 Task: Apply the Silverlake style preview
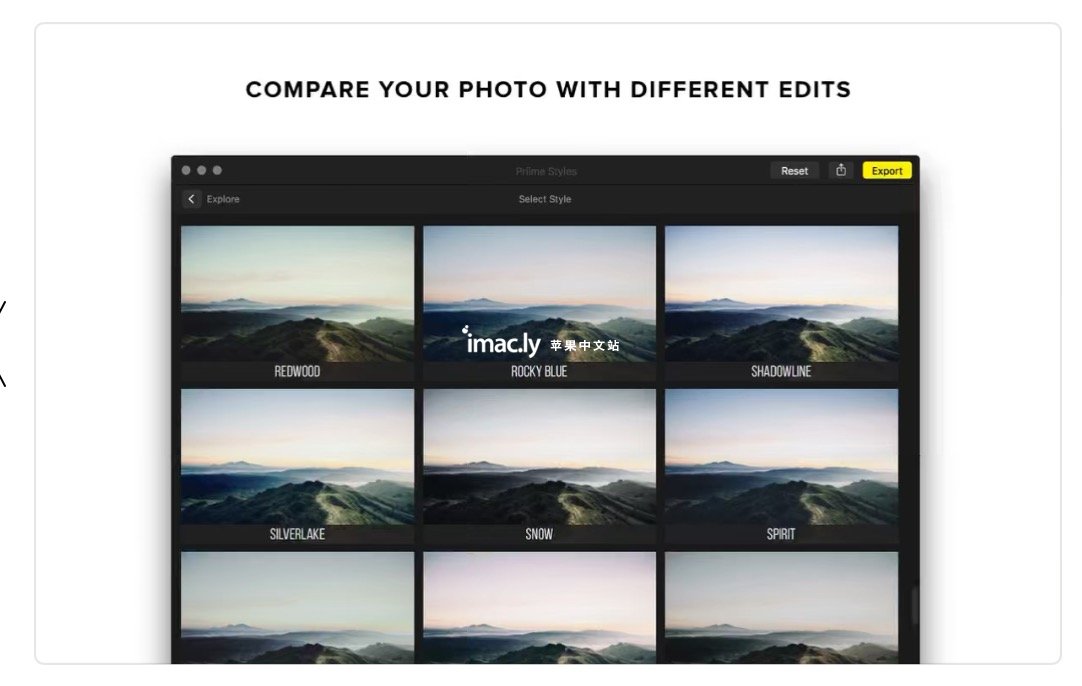pyautogui.click(x=297, y=466)
